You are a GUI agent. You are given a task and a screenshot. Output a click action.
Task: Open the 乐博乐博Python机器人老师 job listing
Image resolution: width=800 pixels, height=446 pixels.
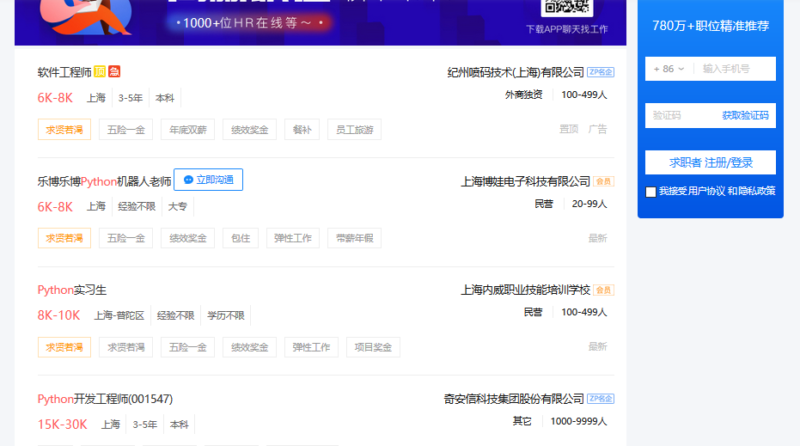click(x=104, y=181)
